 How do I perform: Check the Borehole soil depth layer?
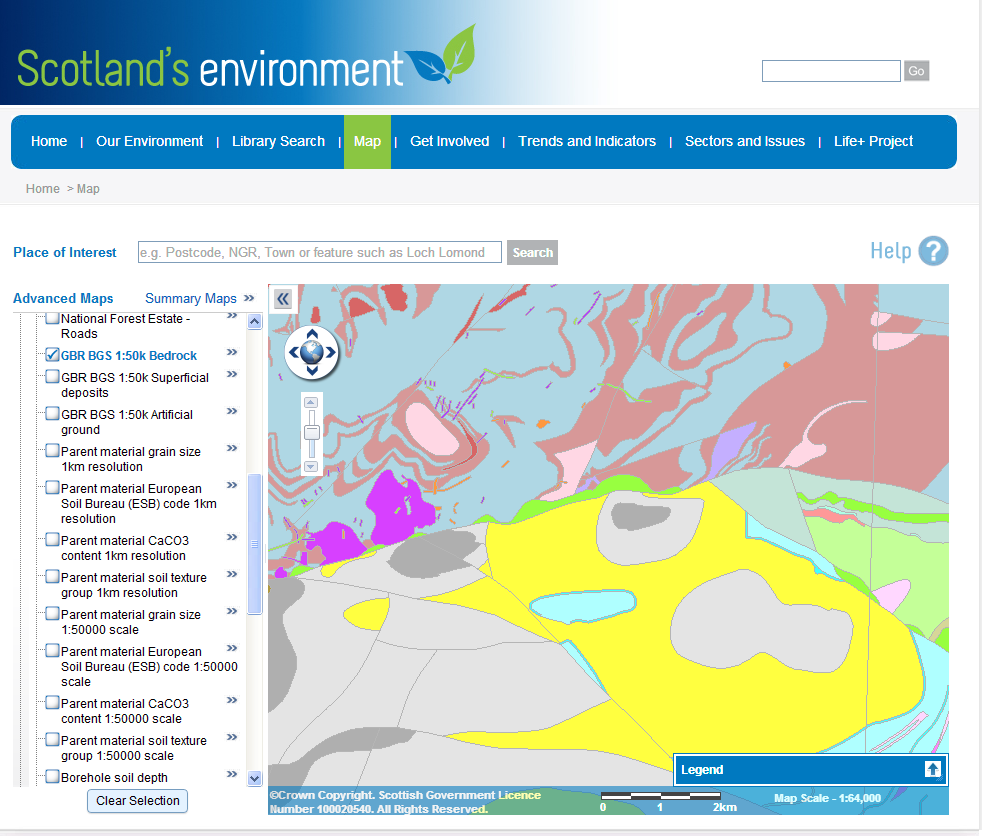(52, 776)
